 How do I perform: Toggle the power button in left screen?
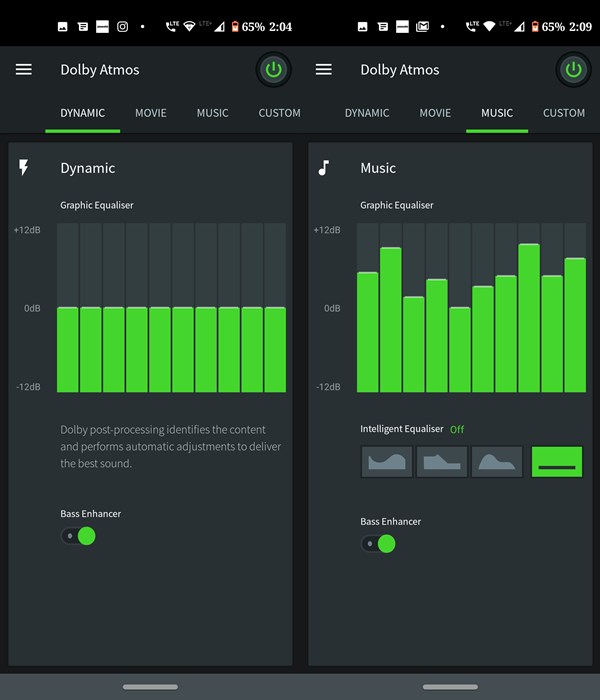[x=273, y=70]
